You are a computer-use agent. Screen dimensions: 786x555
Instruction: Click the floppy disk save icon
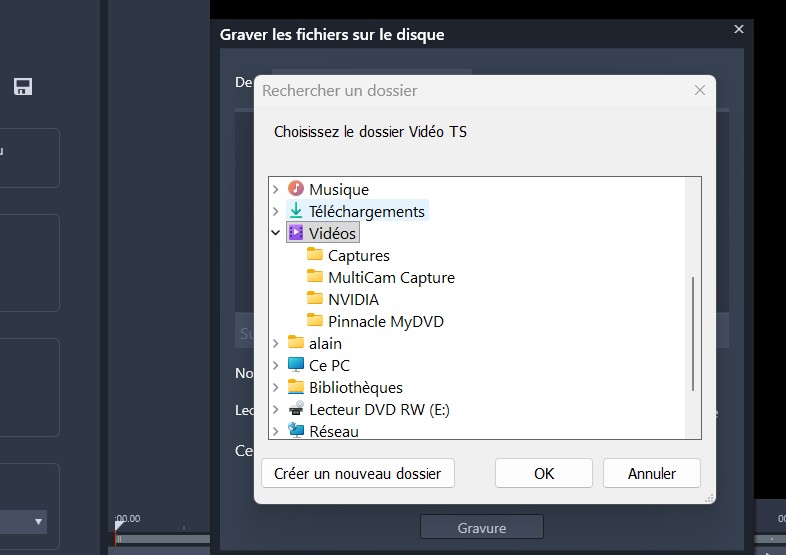pos(23,87)
